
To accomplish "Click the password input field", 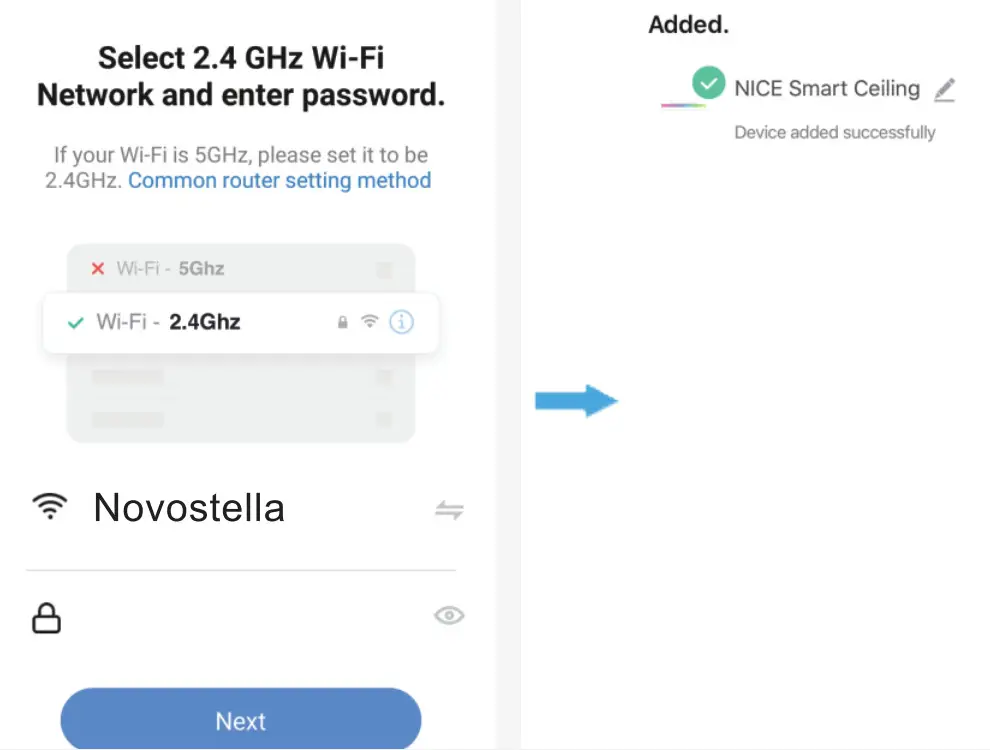I will coord(240,618).
